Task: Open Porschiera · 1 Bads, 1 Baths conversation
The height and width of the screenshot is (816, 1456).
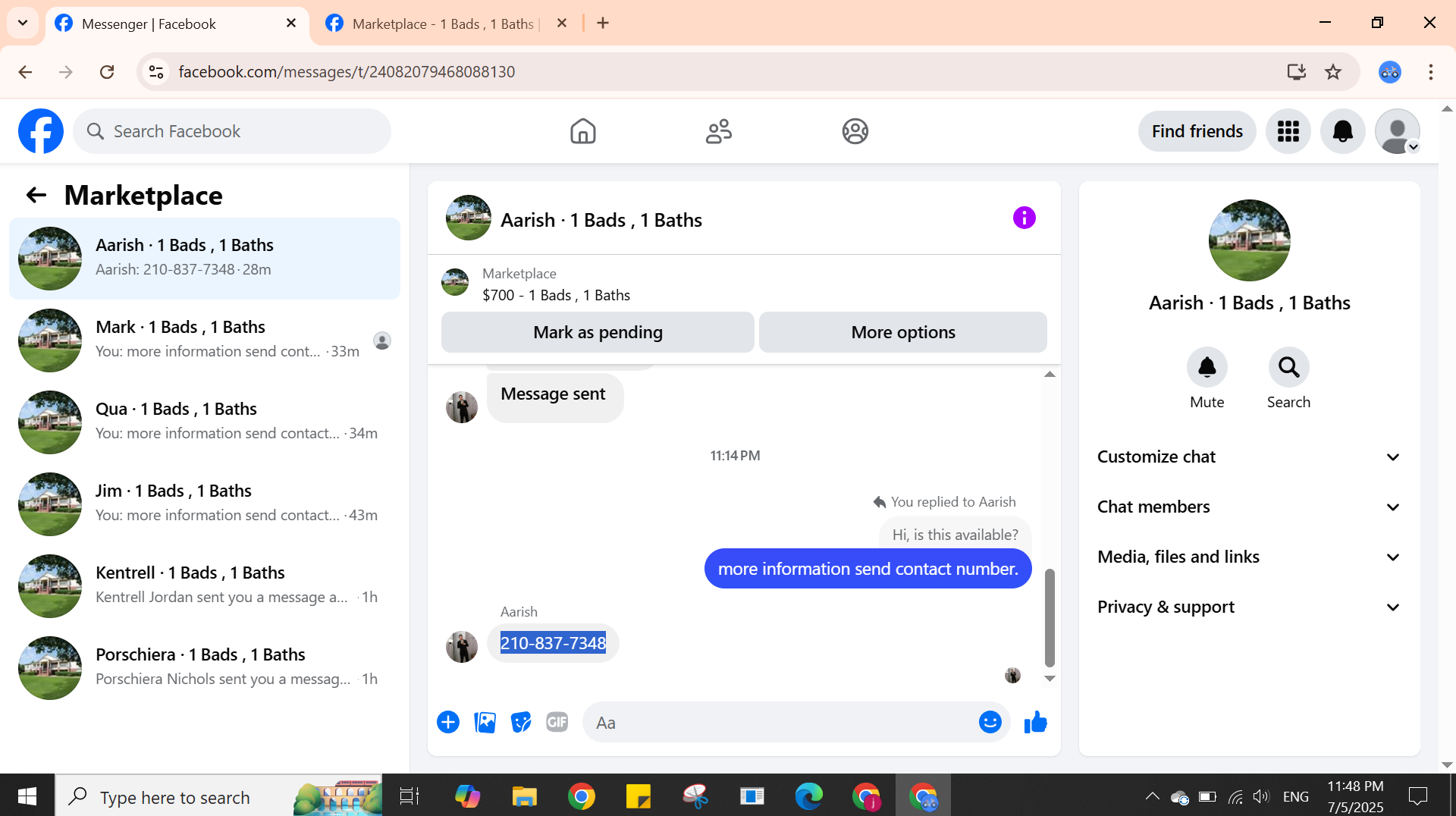Action: (205, 668)
